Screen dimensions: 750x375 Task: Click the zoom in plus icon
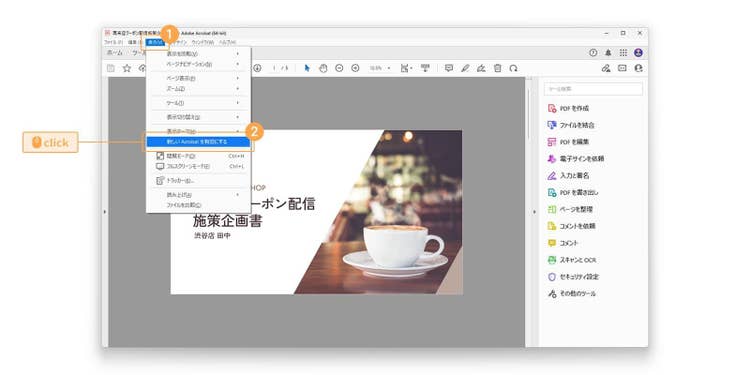(355, 68)
